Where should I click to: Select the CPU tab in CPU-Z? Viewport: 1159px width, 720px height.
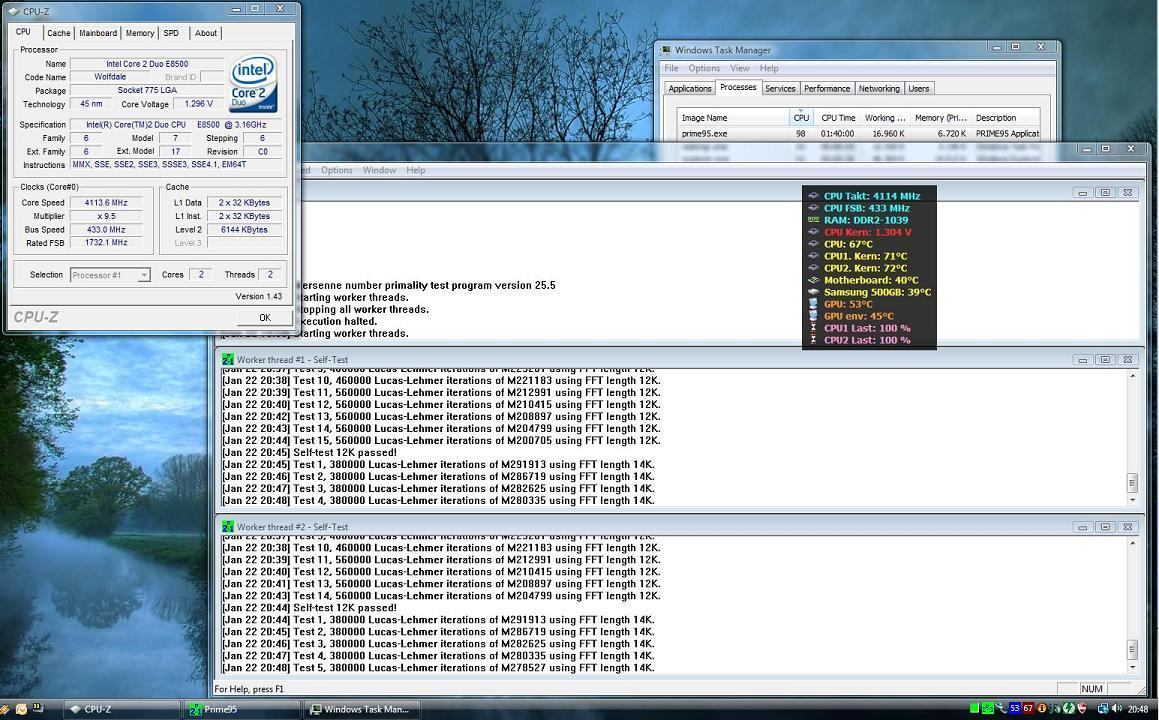coord(23,32)
